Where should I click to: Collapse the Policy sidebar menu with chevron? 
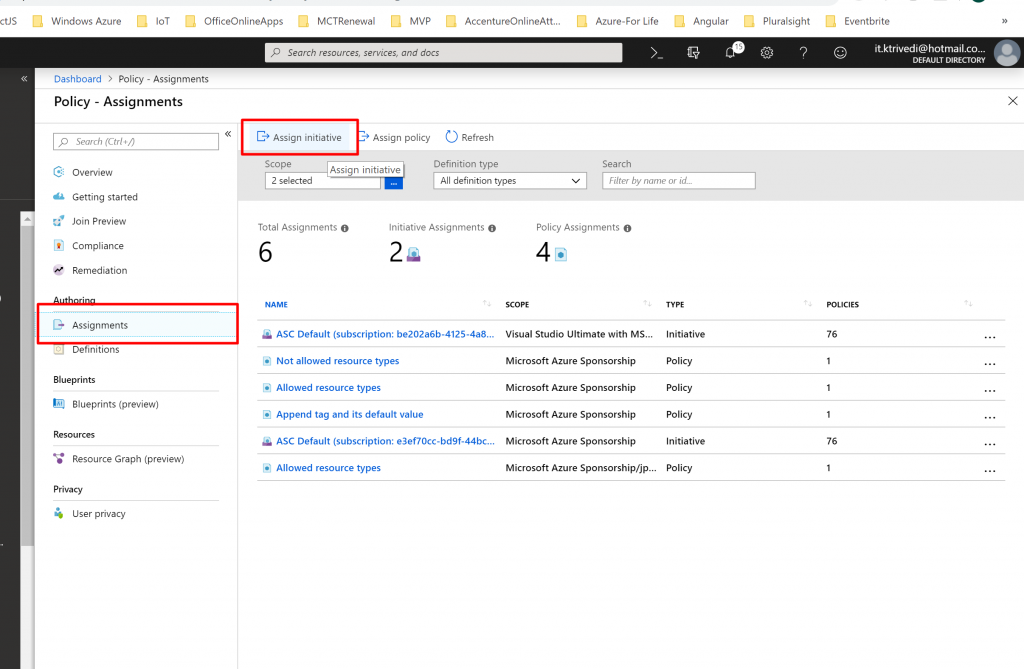[x=228, y=134]
